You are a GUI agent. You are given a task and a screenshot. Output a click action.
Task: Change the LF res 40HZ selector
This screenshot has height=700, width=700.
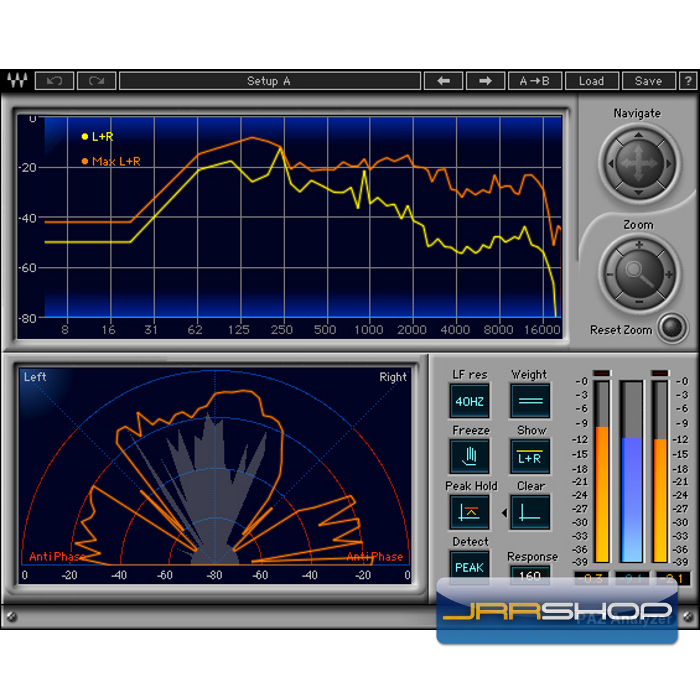coord(469,401)
